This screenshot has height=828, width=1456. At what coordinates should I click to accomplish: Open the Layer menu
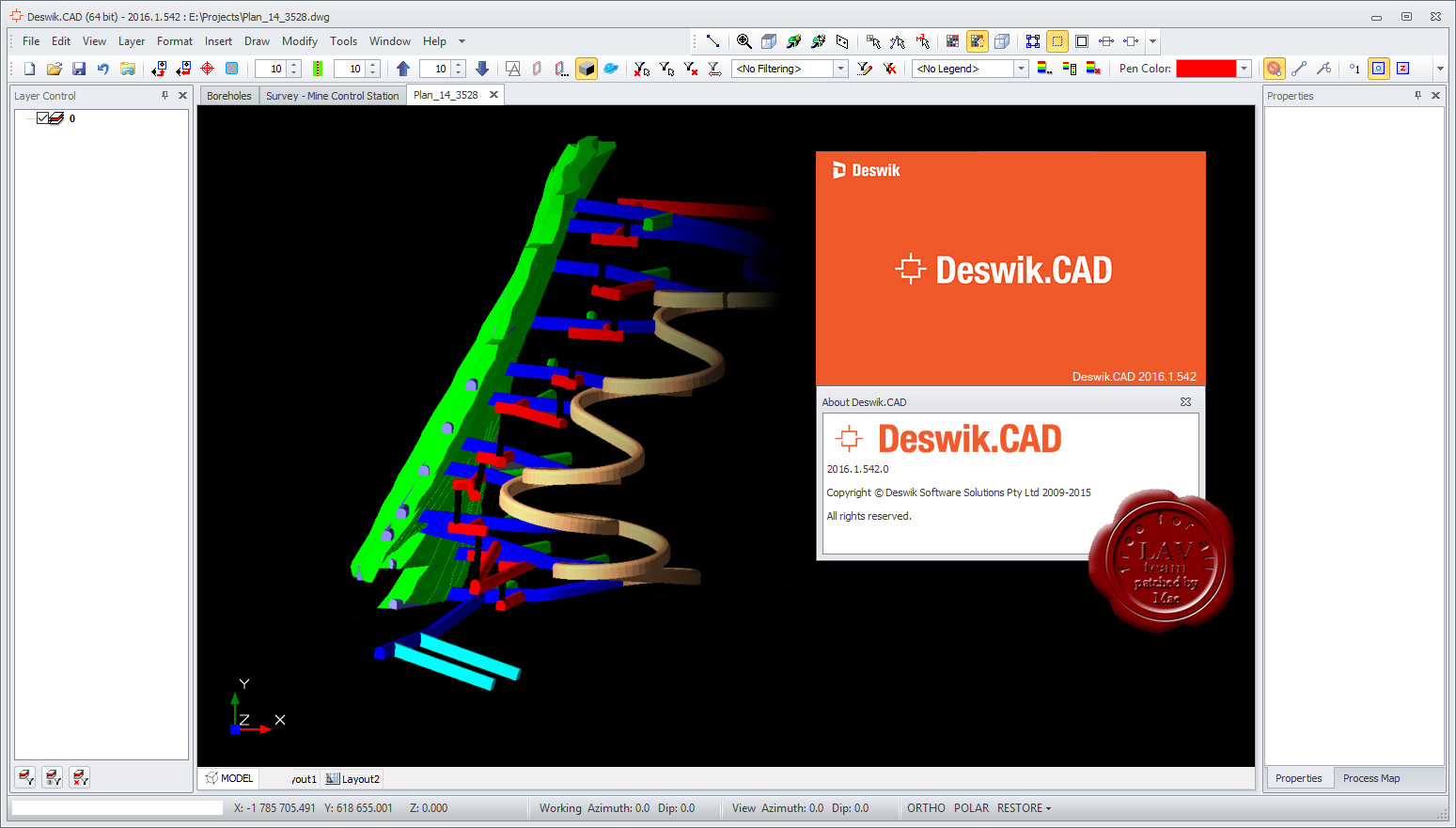point(132,41)
